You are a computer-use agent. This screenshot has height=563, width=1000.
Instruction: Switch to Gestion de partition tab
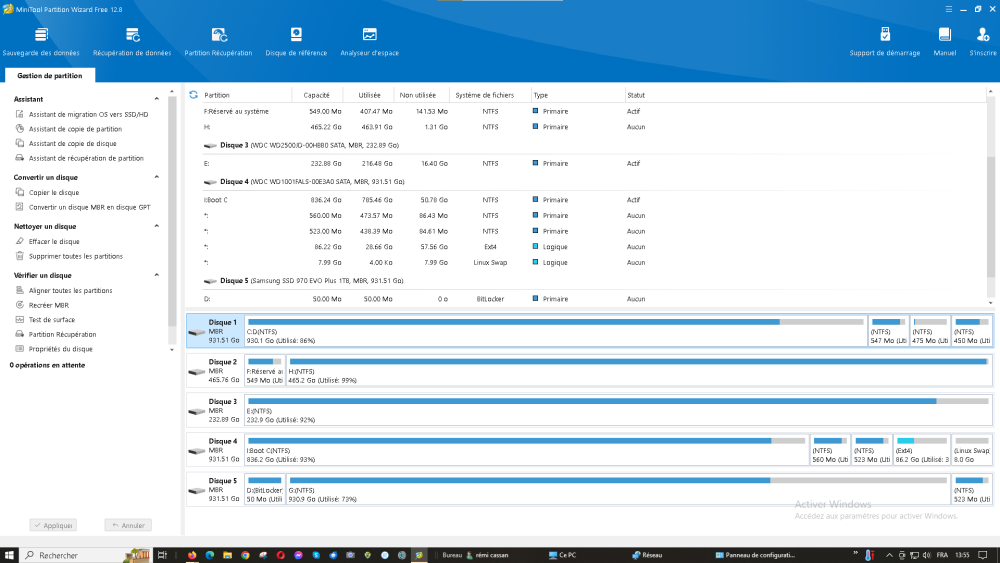(49, 76)
